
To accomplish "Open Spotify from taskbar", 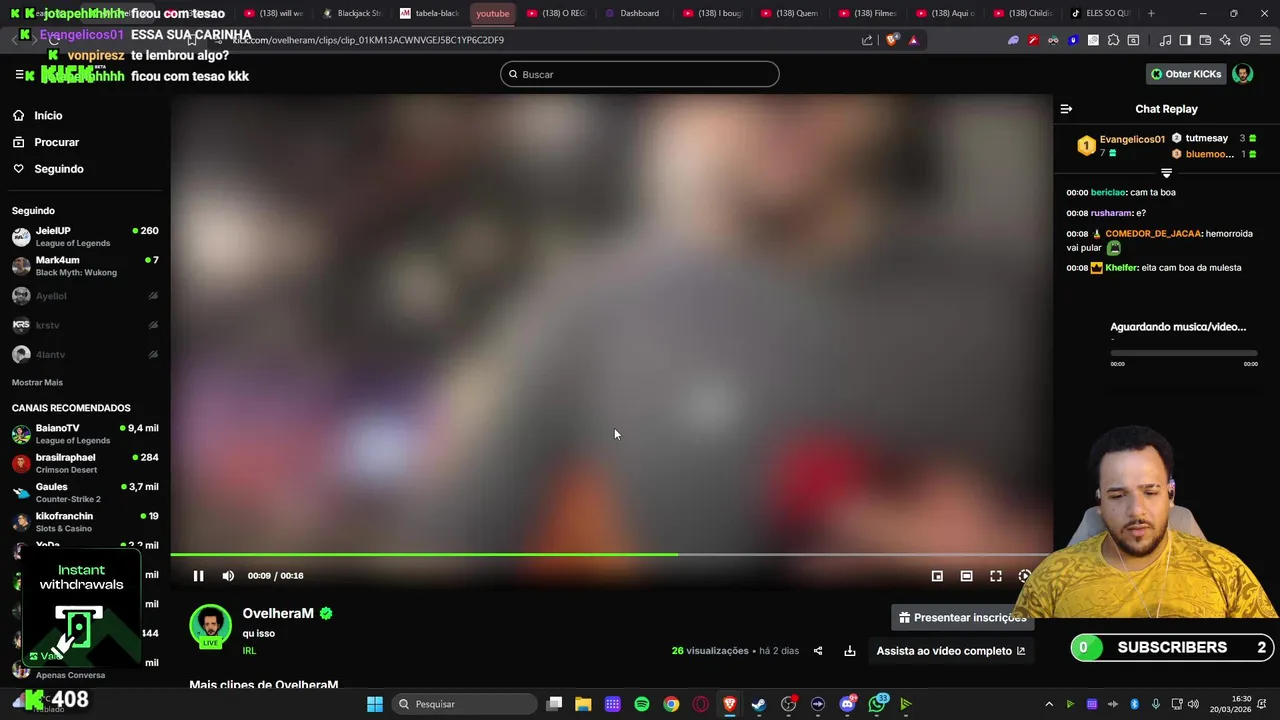I will click(642, 704).
